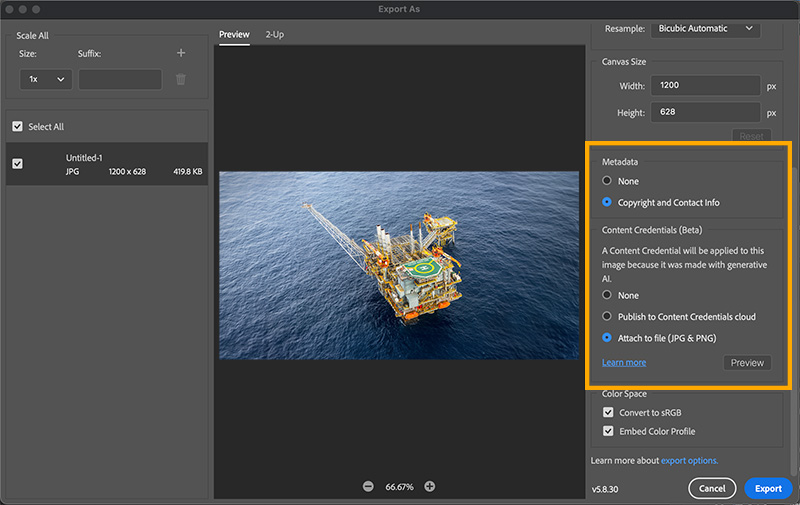800x505 pixels.
Task: Toggle the Select All checkbox
Action: coord(17,127)
